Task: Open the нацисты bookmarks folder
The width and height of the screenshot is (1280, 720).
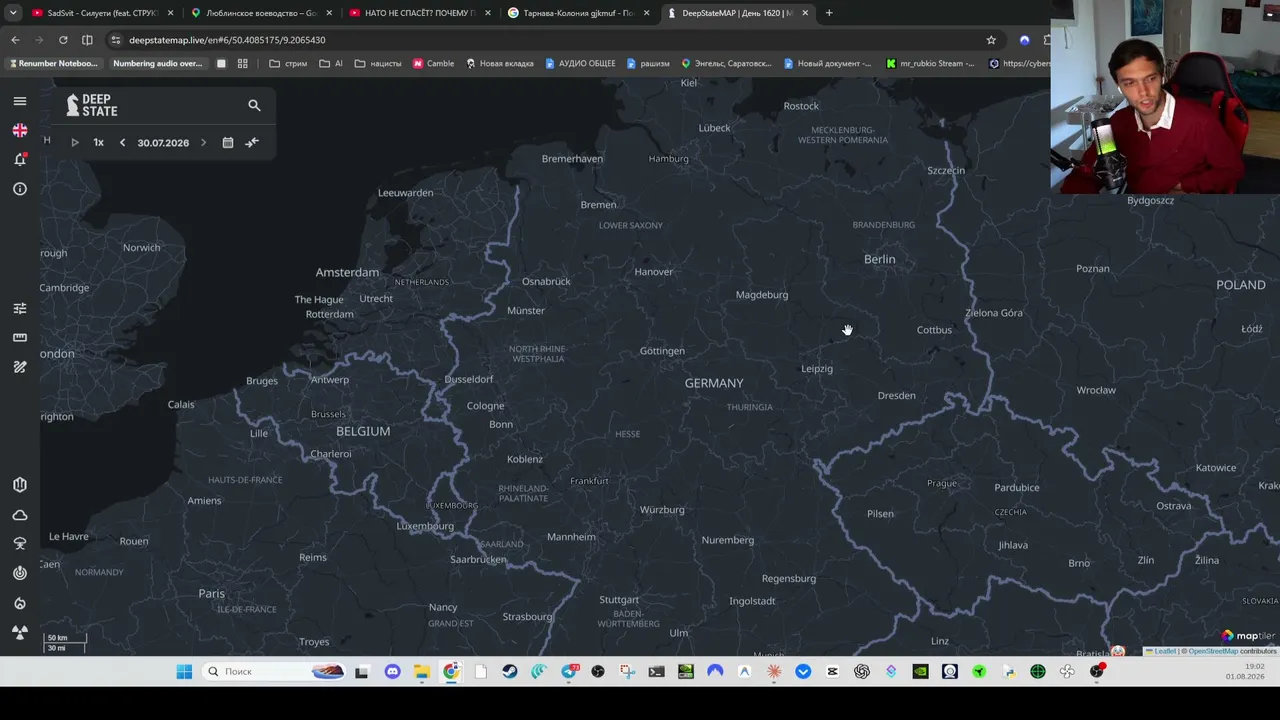Action: click(378, 64)
